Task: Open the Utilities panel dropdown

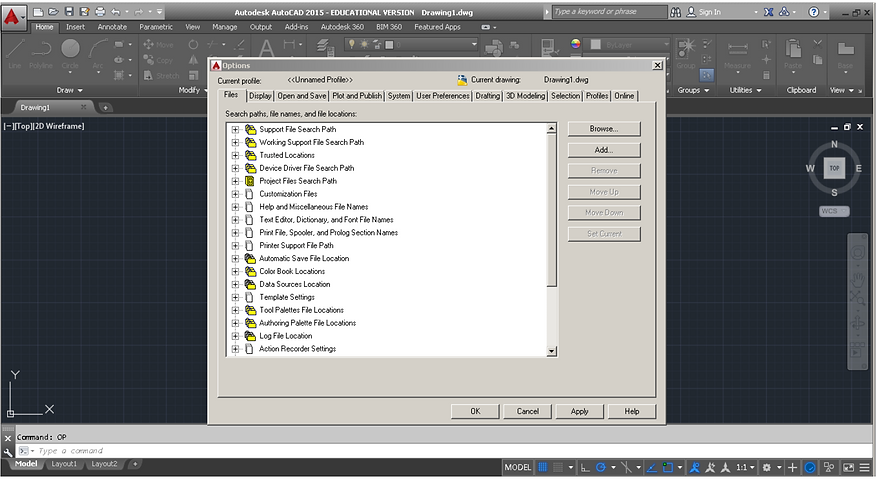Action: coord(745,90)
